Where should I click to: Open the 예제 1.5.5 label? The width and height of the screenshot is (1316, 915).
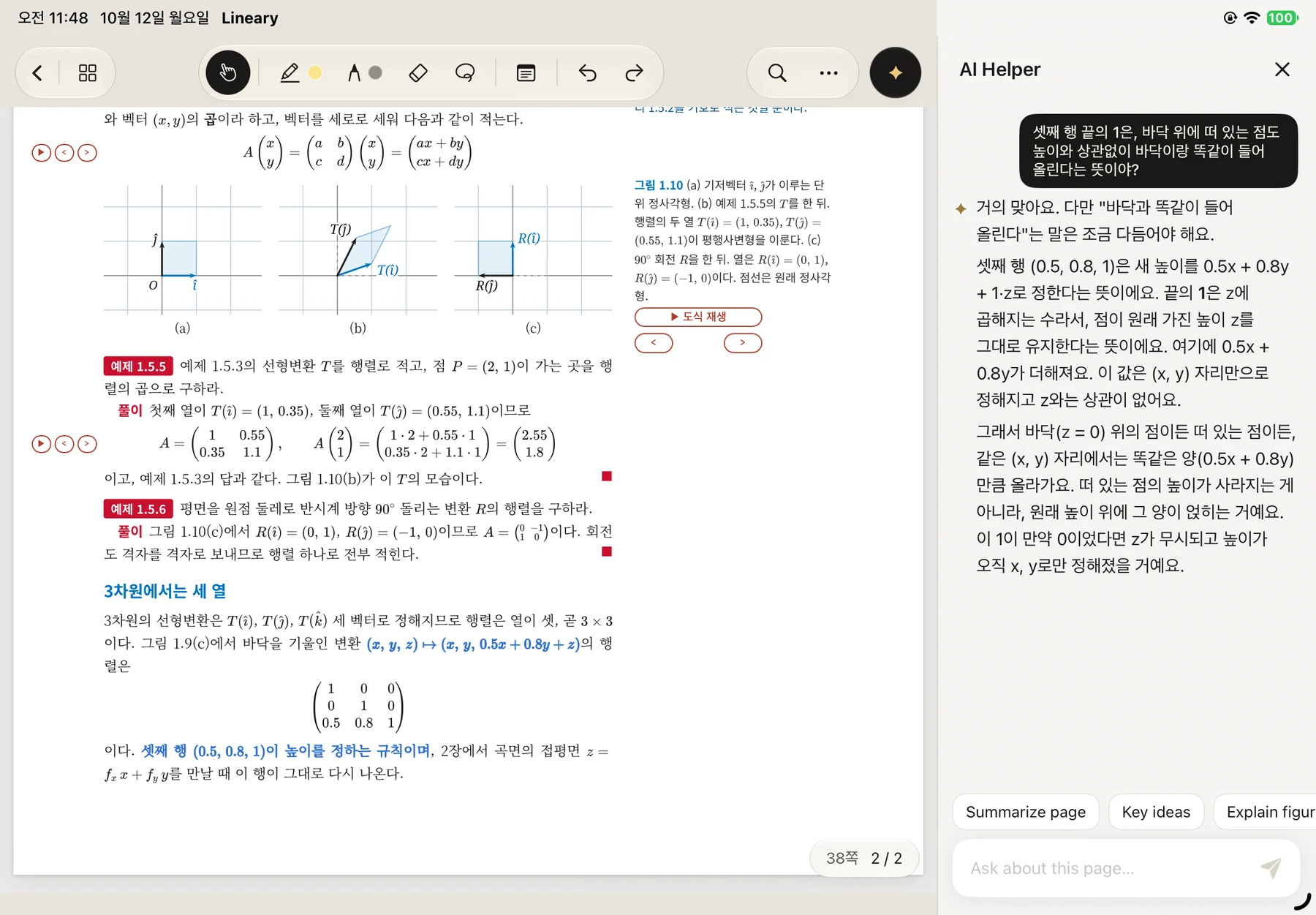[138, 366]
